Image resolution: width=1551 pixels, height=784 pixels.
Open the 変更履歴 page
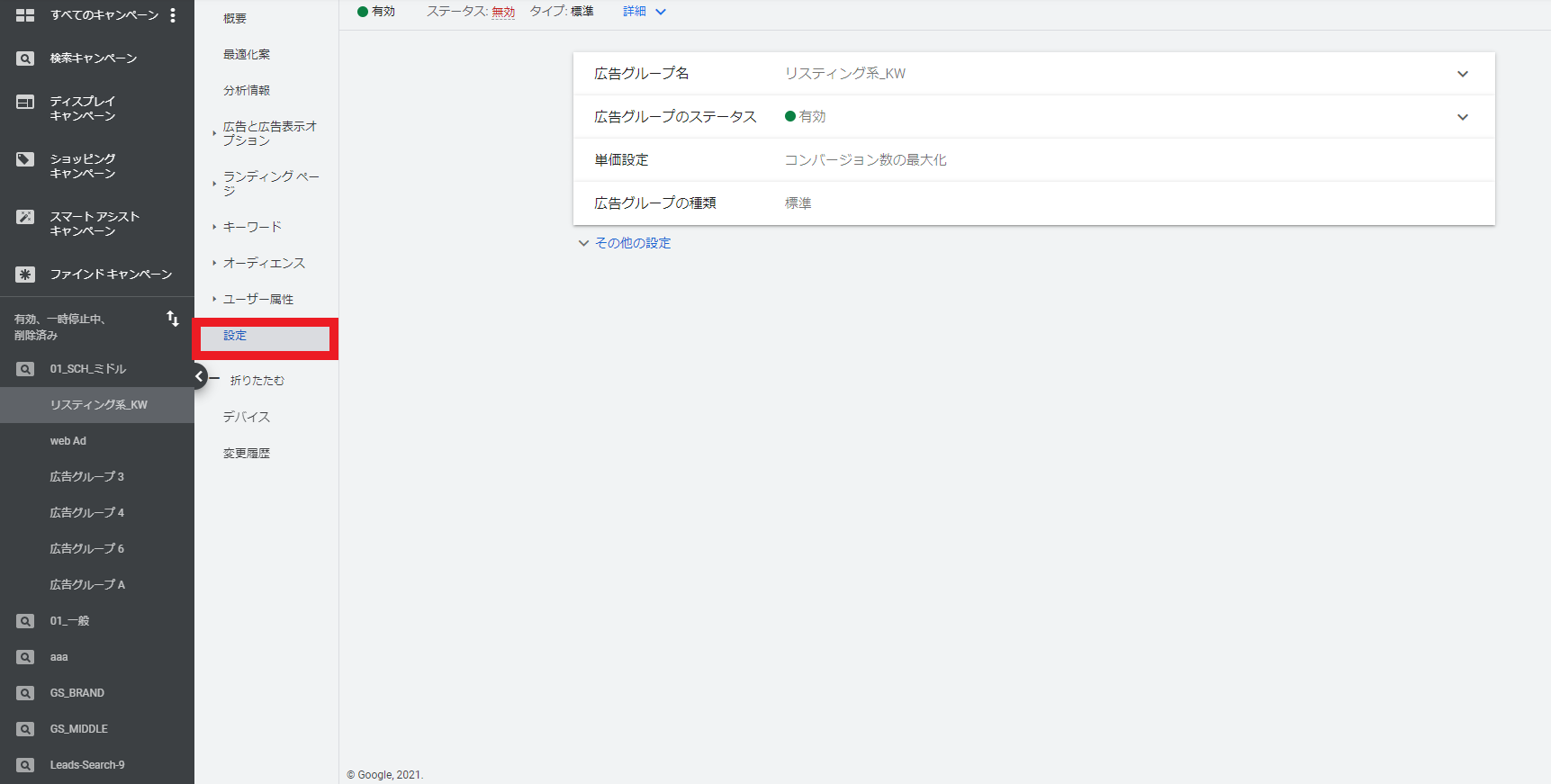[x=247, y=453]
